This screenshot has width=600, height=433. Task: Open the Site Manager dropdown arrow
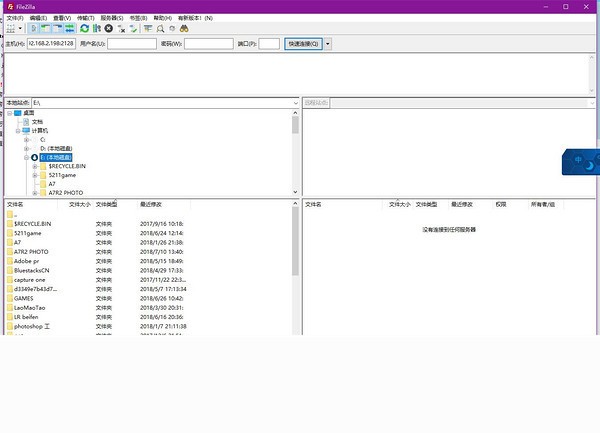click(20, 28)
